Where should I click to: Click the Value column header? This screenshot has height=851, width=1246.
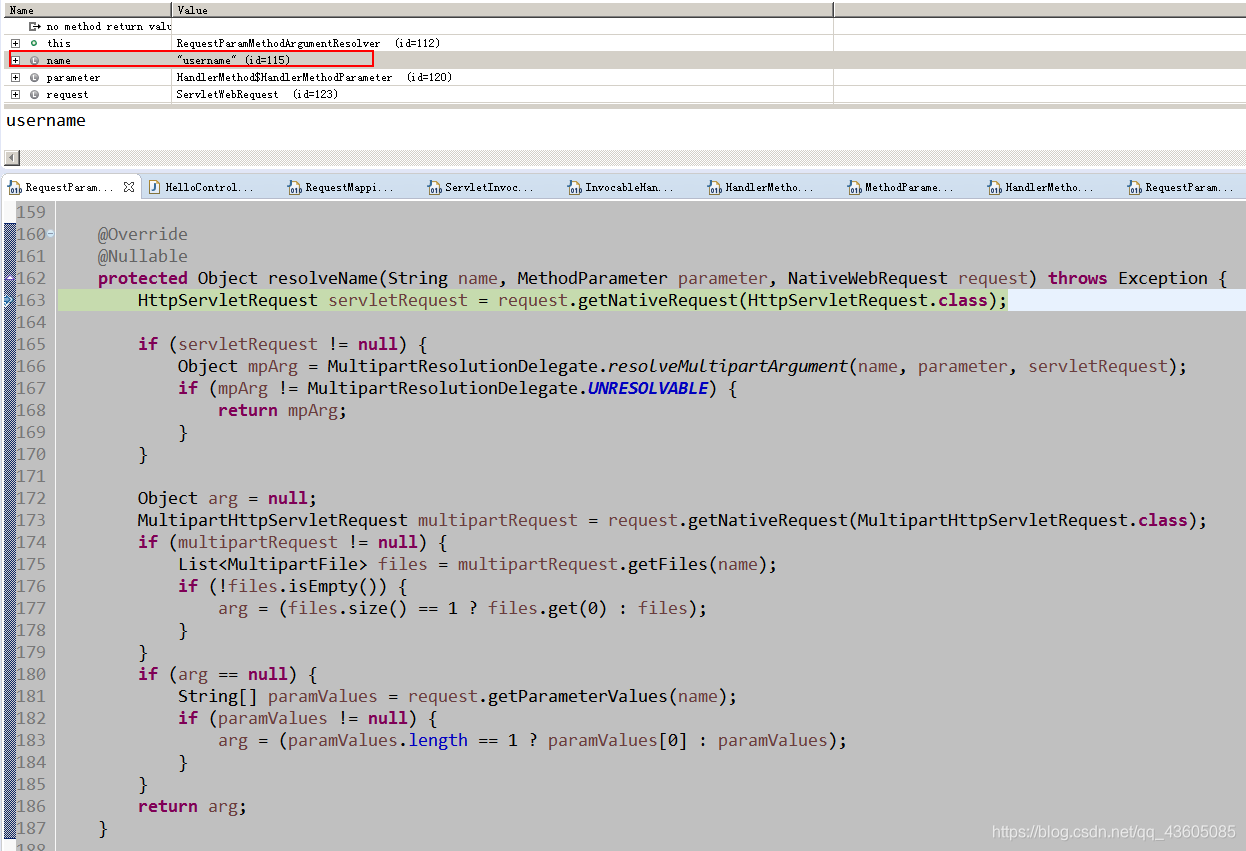[503, 9]
